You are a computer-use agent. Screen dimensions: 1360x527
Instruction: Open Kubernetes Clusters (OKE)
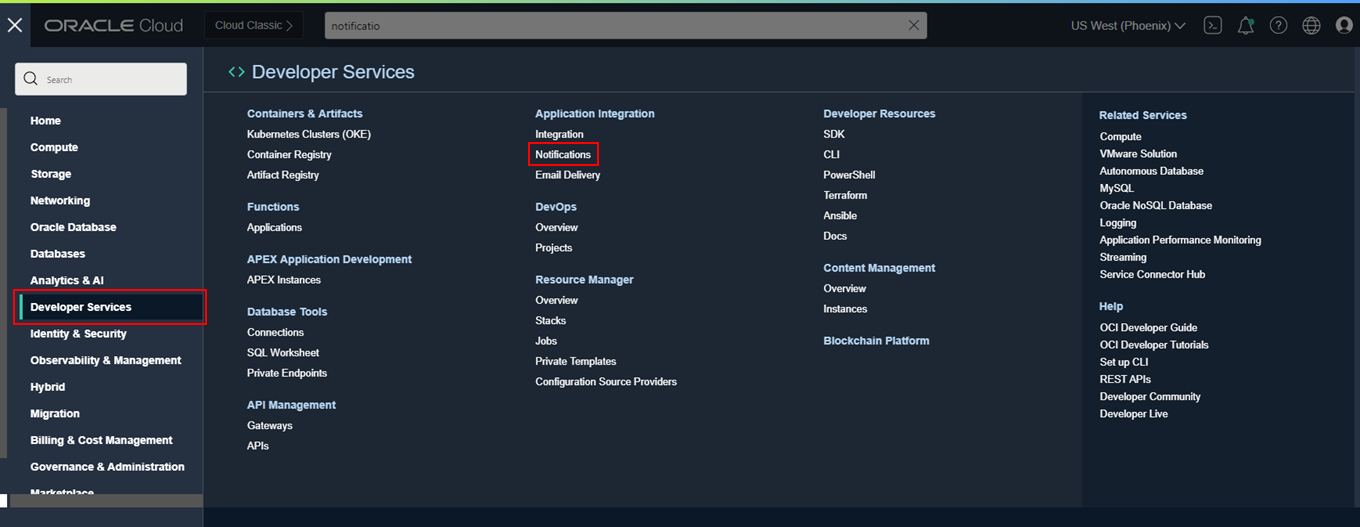click(x=309, y=134)
